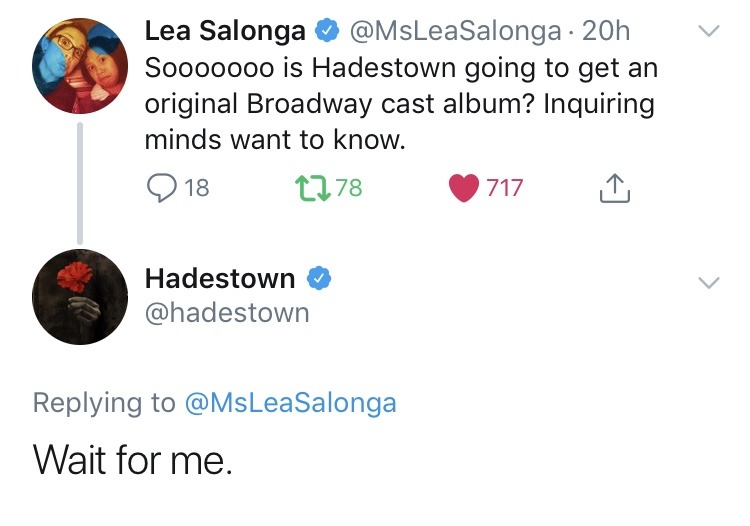Follow the @MsLeaSalonga link in Replying to
The width and height of the screenshot is (750, 526).
pyautogui.click(x=291, y=402)
